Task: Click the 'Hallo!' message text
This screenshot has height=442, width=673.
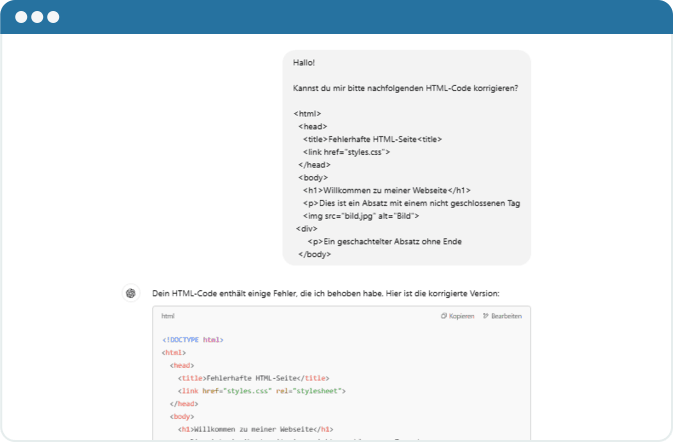Action: tap(304, 63)
